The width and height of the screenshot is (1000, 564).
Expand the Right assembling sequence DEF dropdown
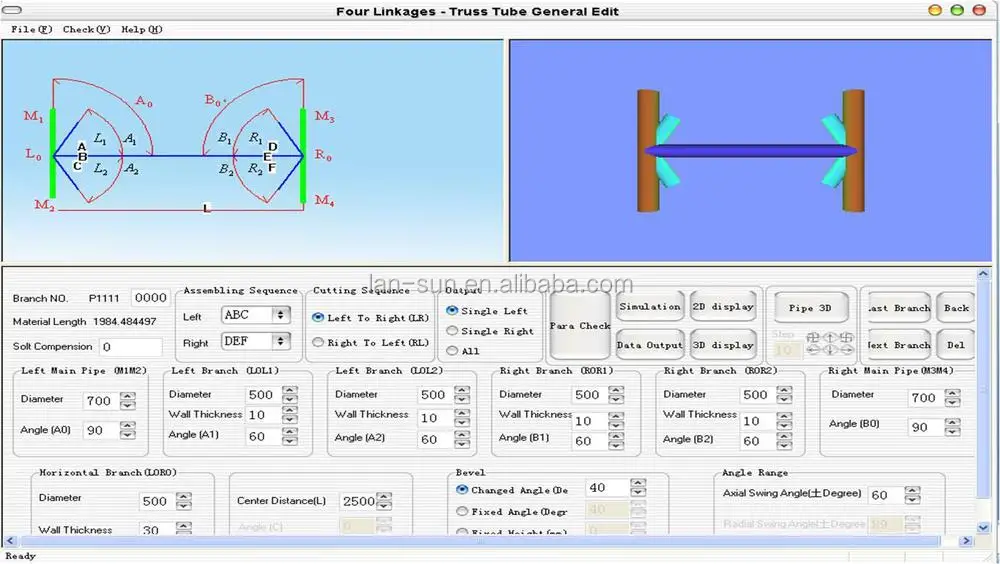pyautogui.click(x=280, y=342)
